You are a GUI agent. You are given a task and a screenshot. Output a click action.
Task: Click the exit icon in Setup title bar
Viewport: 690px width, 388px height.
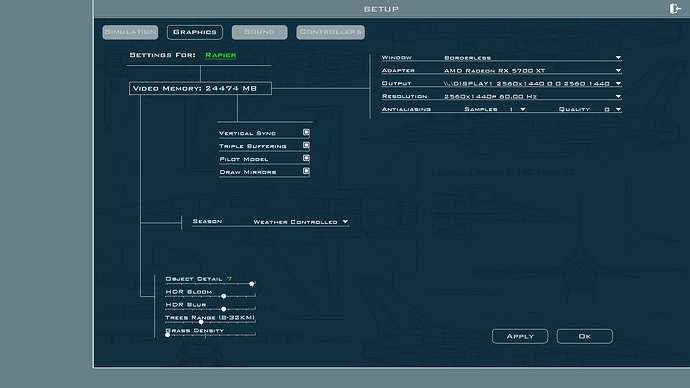pyautogui.click(x=675, y=8)
